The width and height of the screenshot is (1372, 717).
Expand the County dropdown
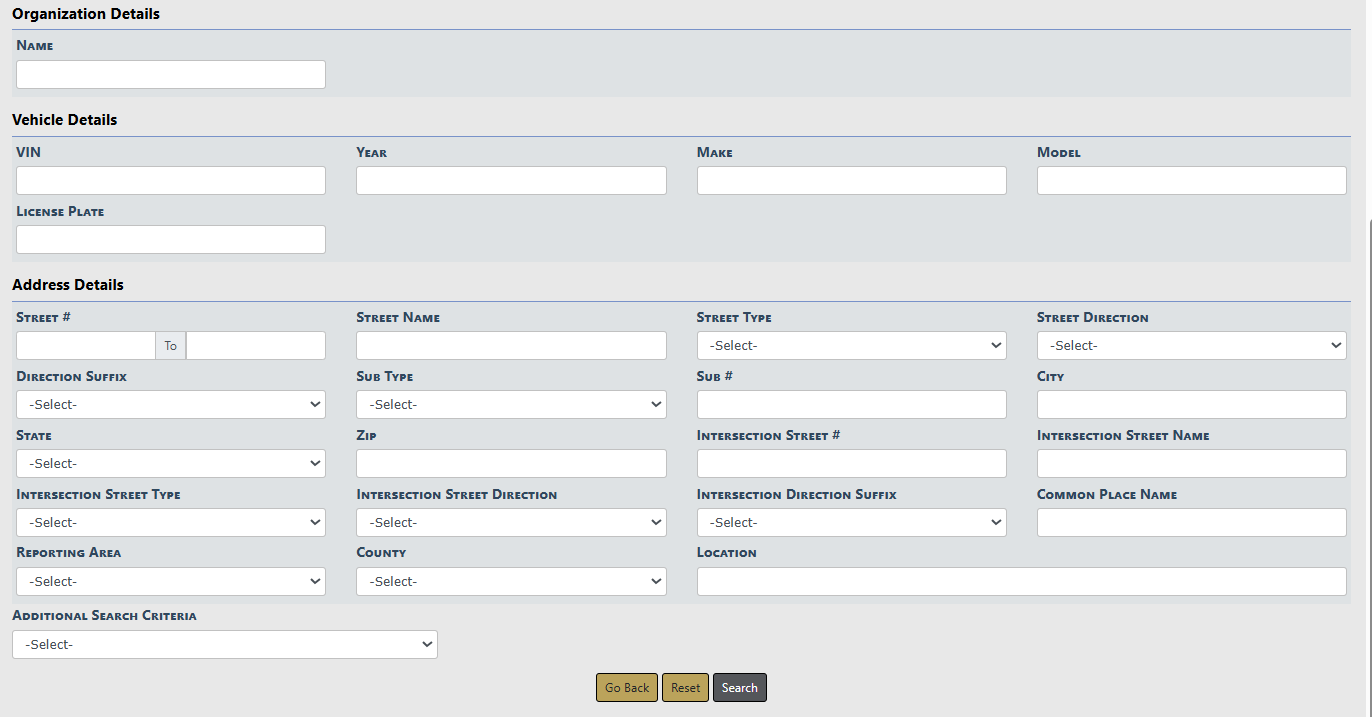pos(511,582)
